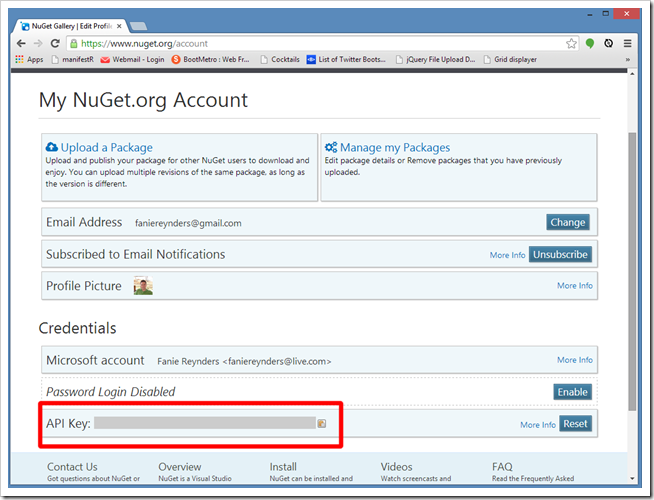Click page scrollbar up arrow
Viewport: 654px width, 500px height.
632,74
